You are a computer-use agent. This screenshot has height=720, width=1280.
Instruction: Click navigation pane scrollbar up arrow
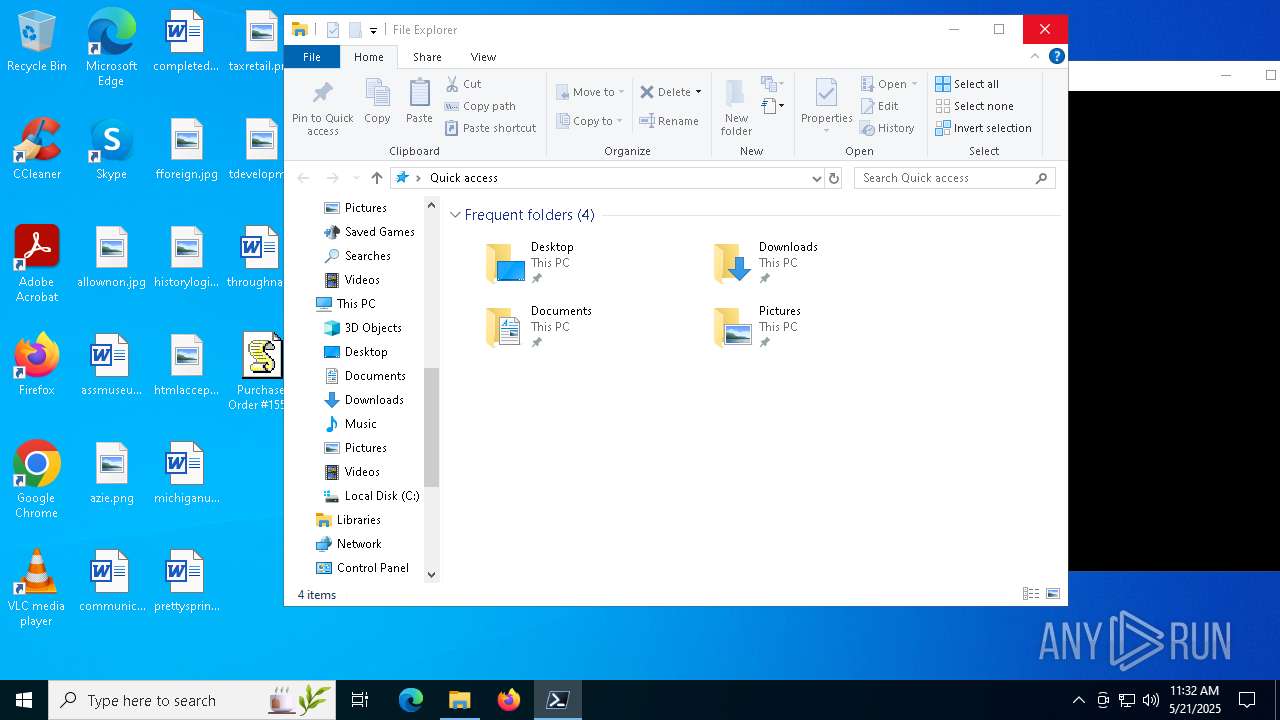pos(432,205)
